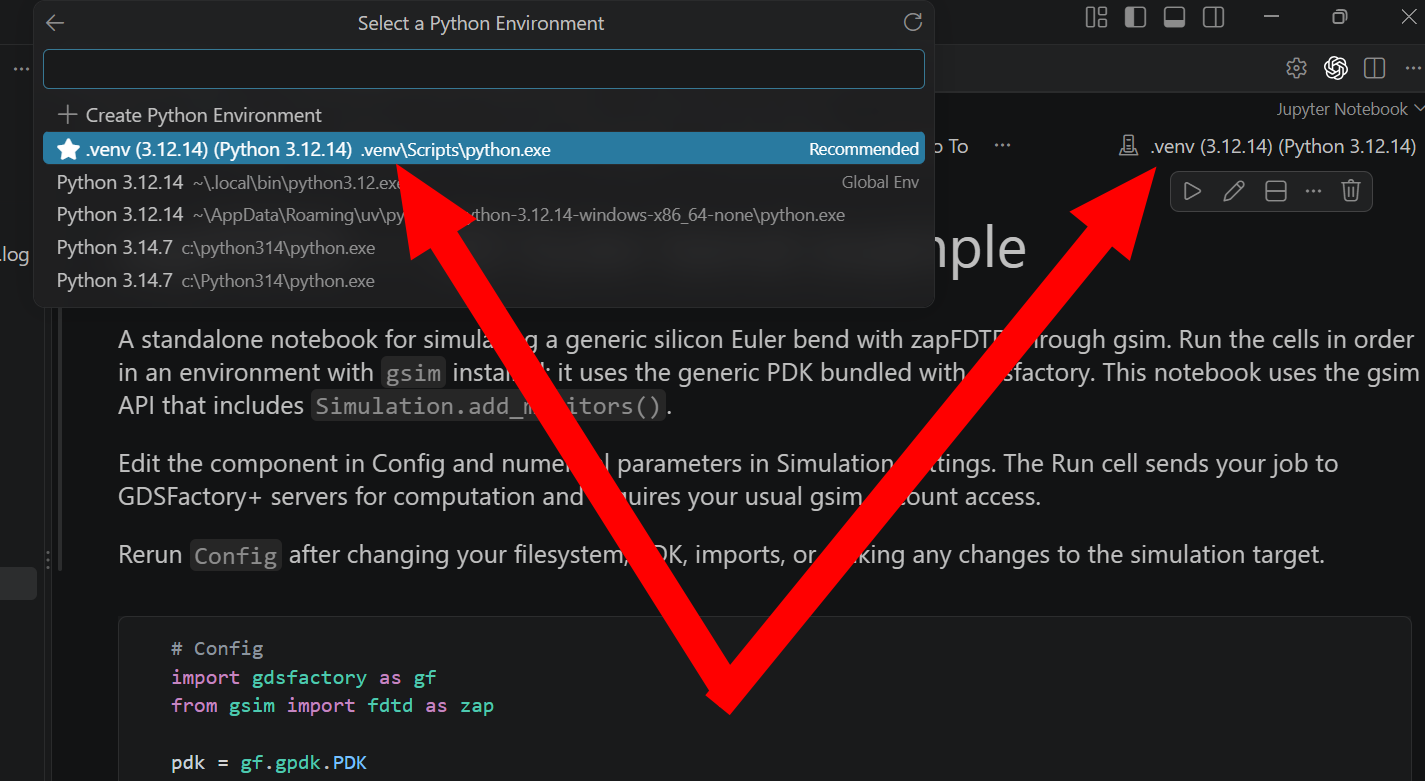Screen dimensions: 1425x781
Task: Toggle the secondary side bar
Action: point(1213,17)
